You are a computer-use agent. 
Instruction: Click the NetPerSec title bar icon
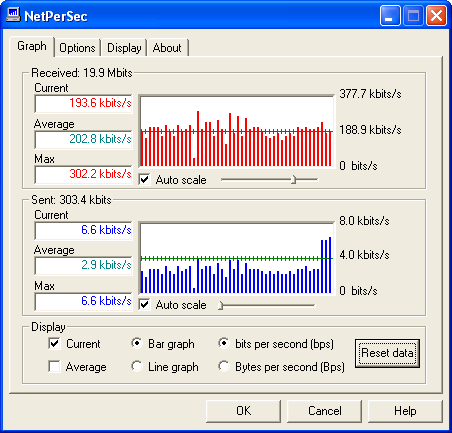(13, 15)
